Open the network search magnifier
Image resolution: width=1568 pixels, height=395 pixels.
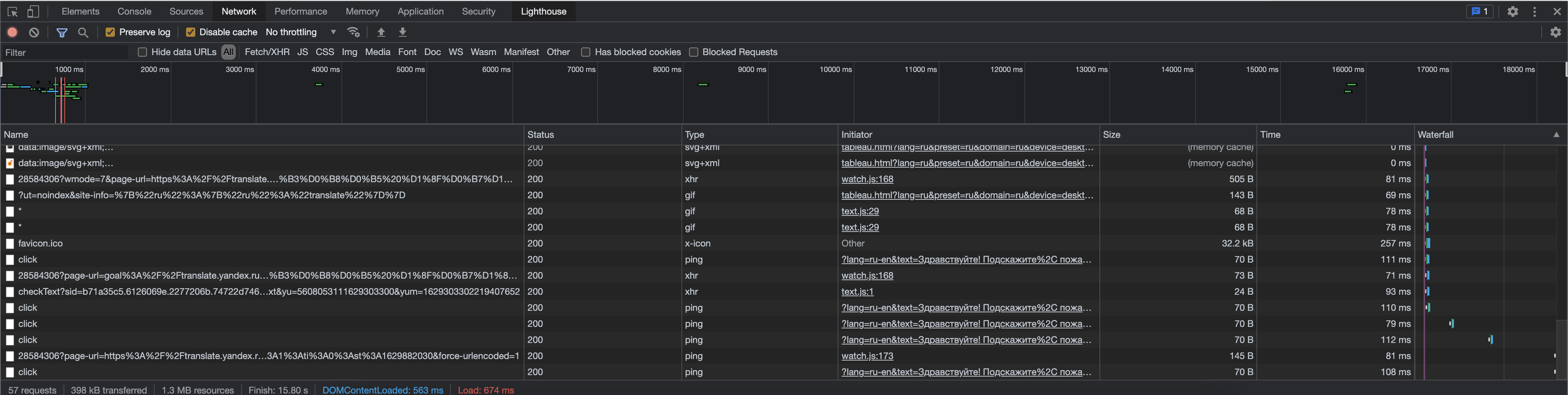click(83, 32)
